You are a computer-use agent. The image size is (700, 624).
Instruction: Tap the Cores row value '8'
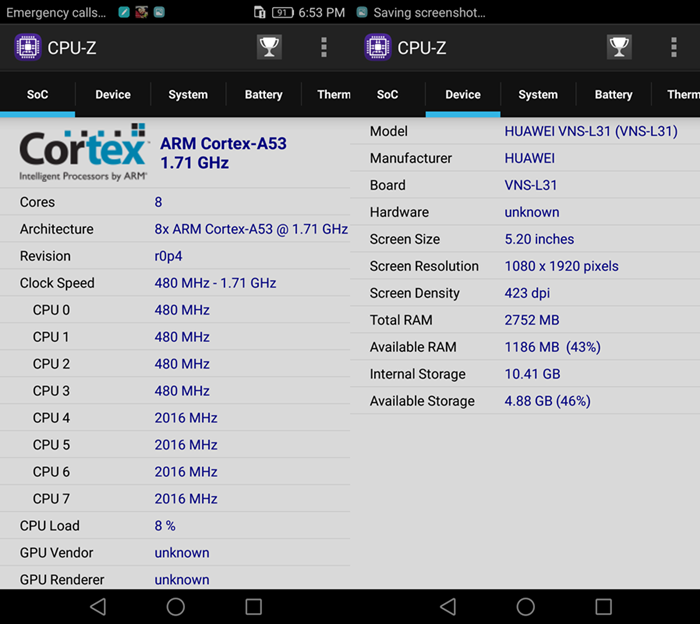pyautogui.click(x=158, y=202)
